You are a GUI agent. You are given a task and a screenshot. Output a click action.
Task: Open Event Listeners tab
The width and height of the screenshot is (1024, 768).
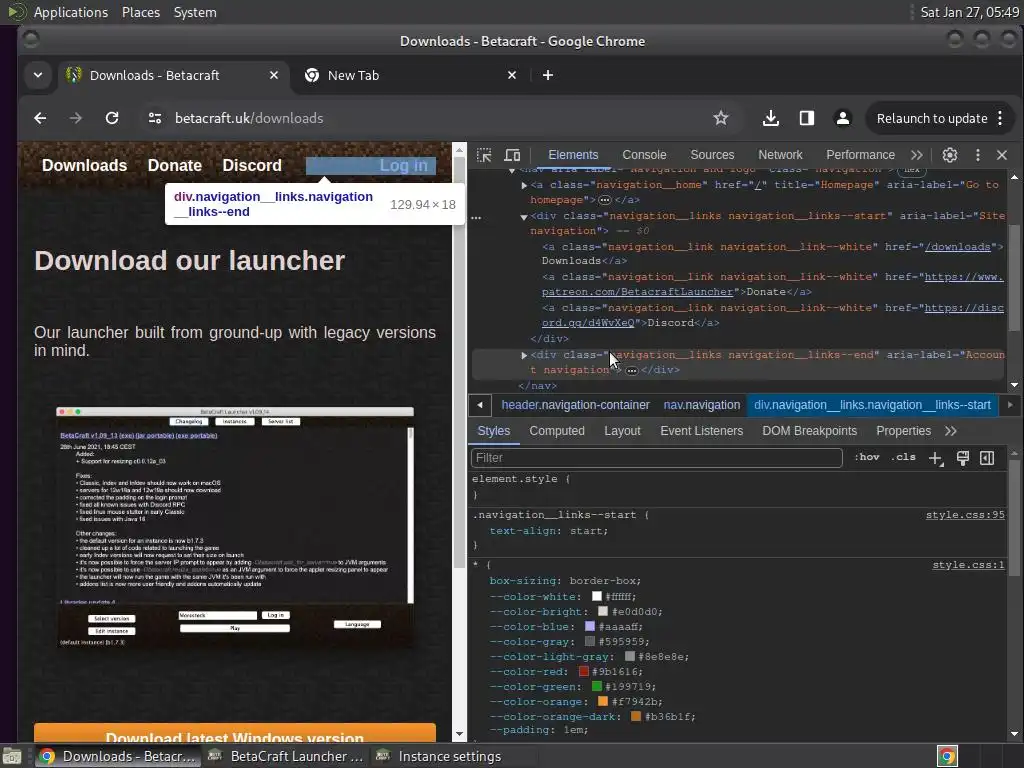click(701, 431)
